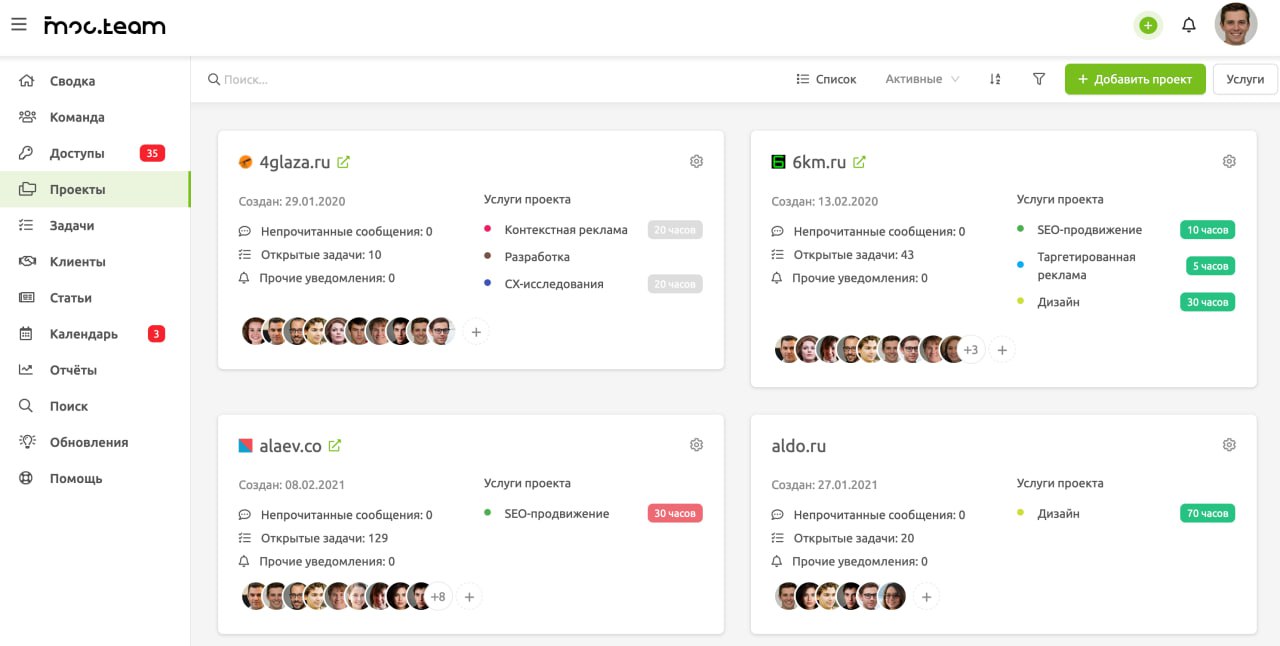Open the hamburger menu
Image resolution: width=1280 pixels, height=646 pixels.
pos(18,25)
